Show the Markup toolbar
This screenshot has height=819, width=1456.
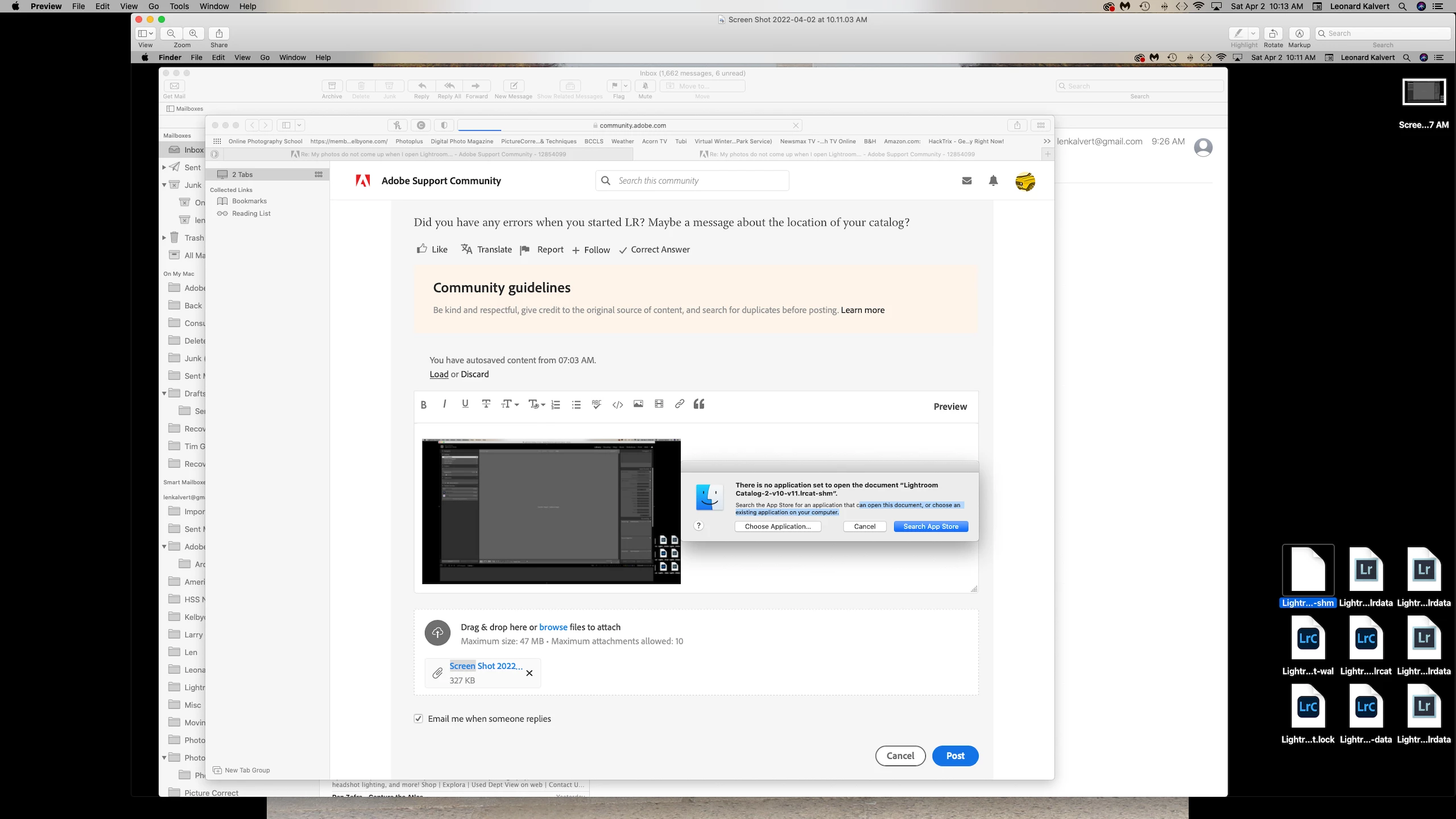tap(1299, 34)
